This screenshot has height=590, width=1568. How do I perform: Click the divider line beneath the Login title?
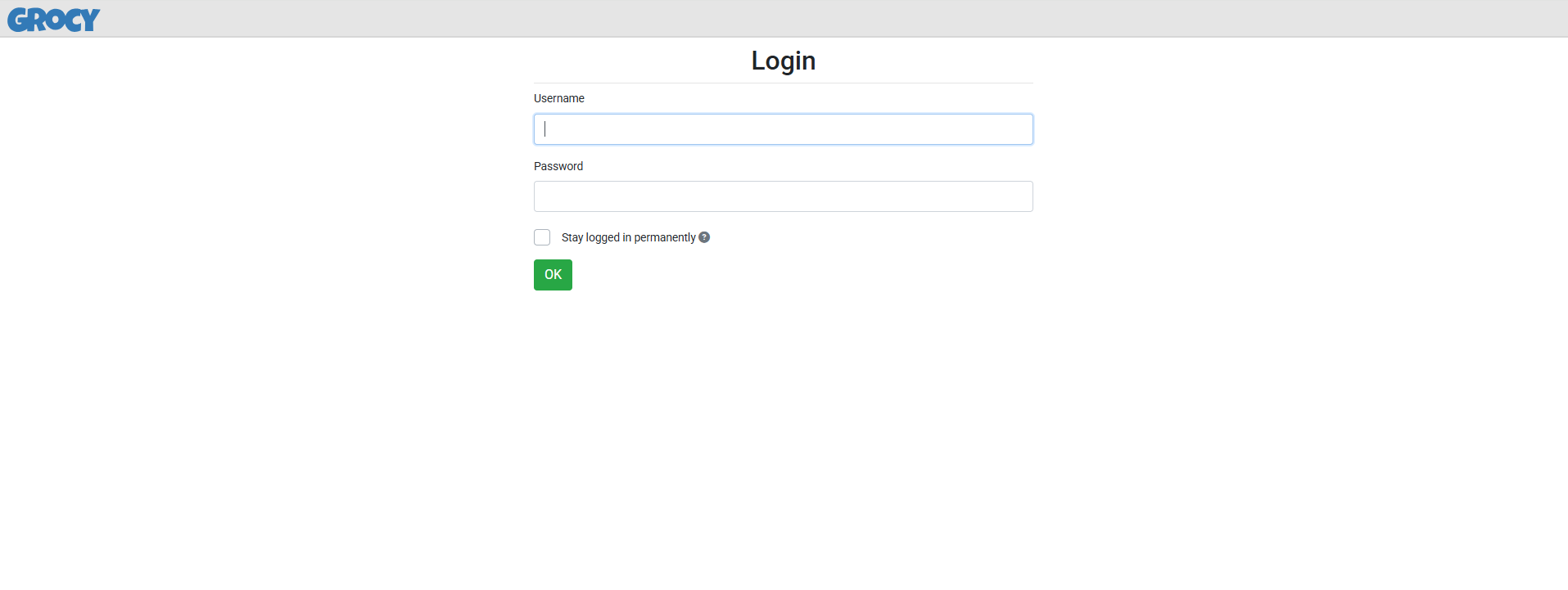(x=784, y=83)
